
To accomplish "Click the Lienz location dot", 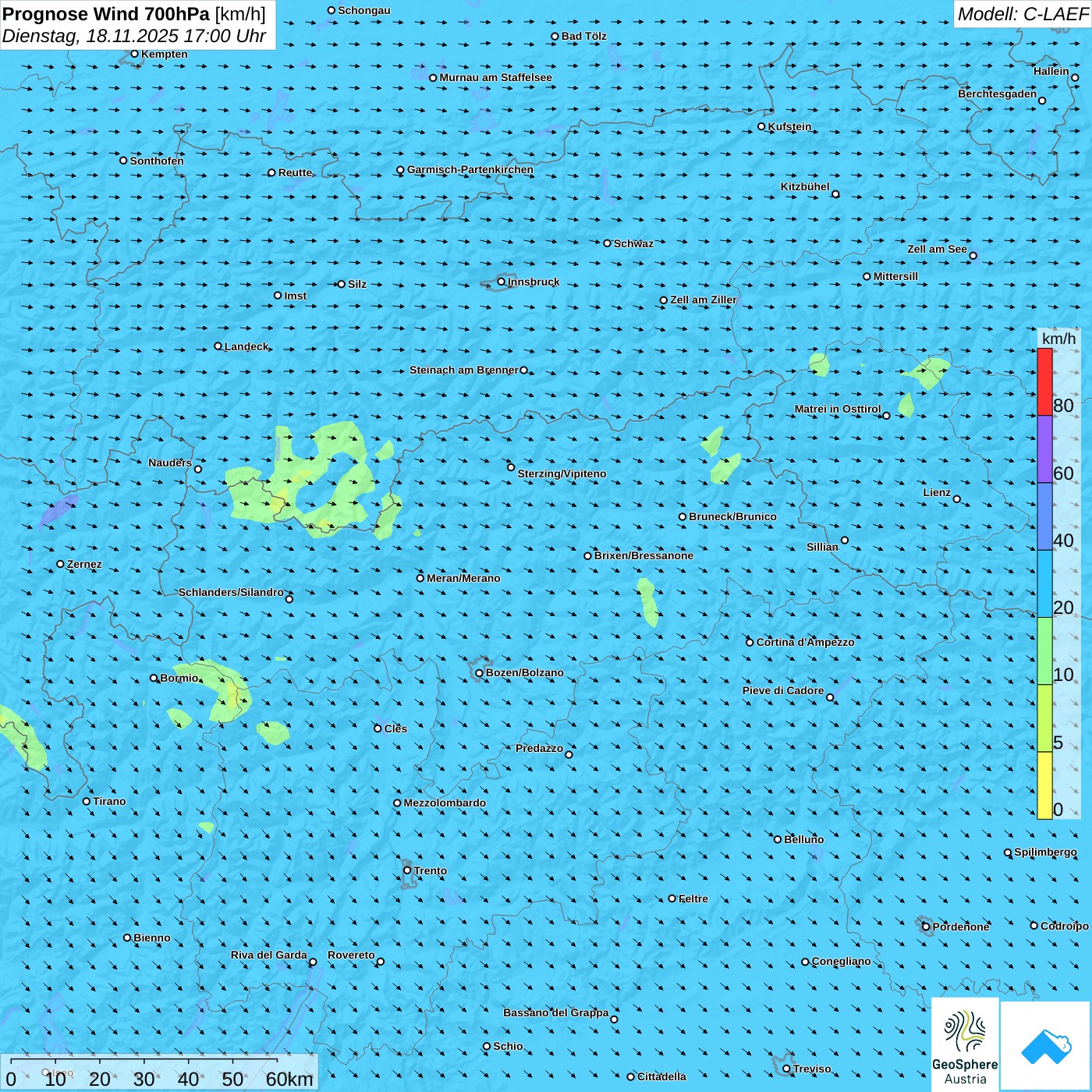I will click(957, 499).
